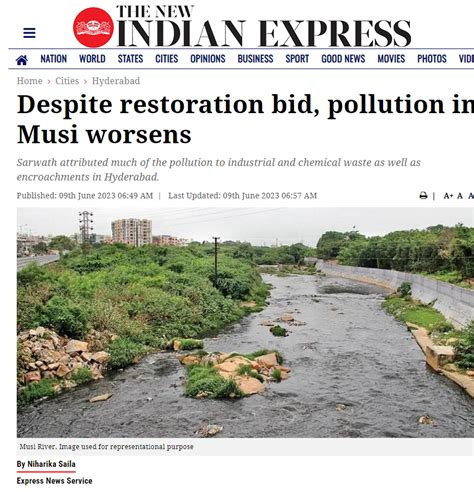This screenshot has width=474, height=492.
Task: Open the hamburger menu icon
Action: pyautogui.click(x=29, y=33)
